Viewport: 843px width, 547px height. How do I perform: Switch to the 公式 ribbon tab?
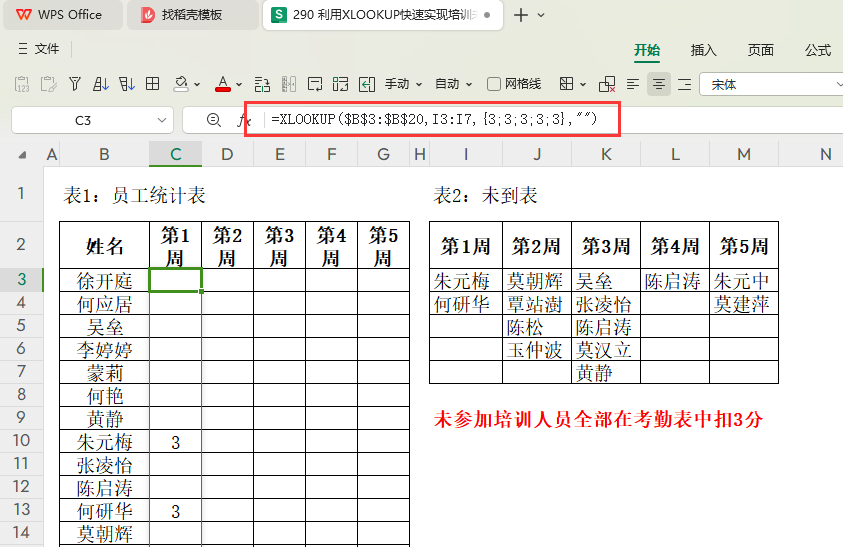818,50
